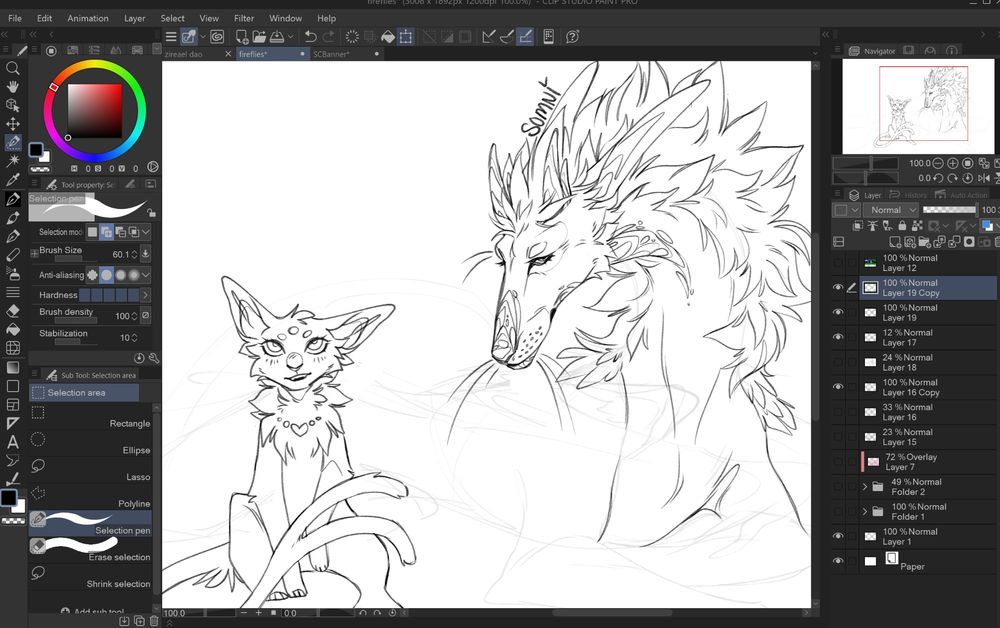The height and width of the screenshot is (628, 1000).
Task: Select the Rectangle sub tool
Action: 90,417
